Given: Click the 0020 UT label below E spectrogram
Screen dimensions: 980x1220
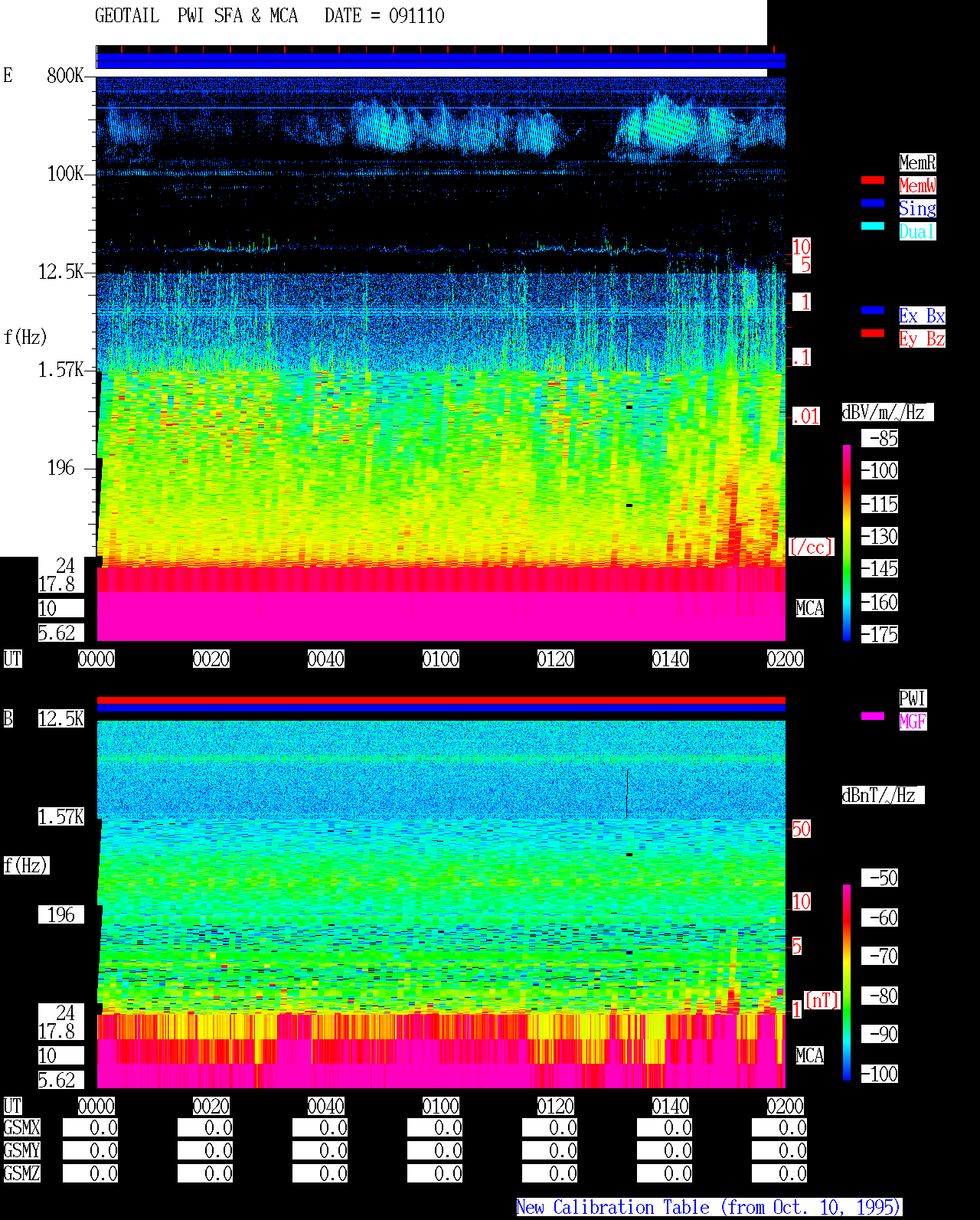Looking at the screenshot, I should (x=211, y=659).
